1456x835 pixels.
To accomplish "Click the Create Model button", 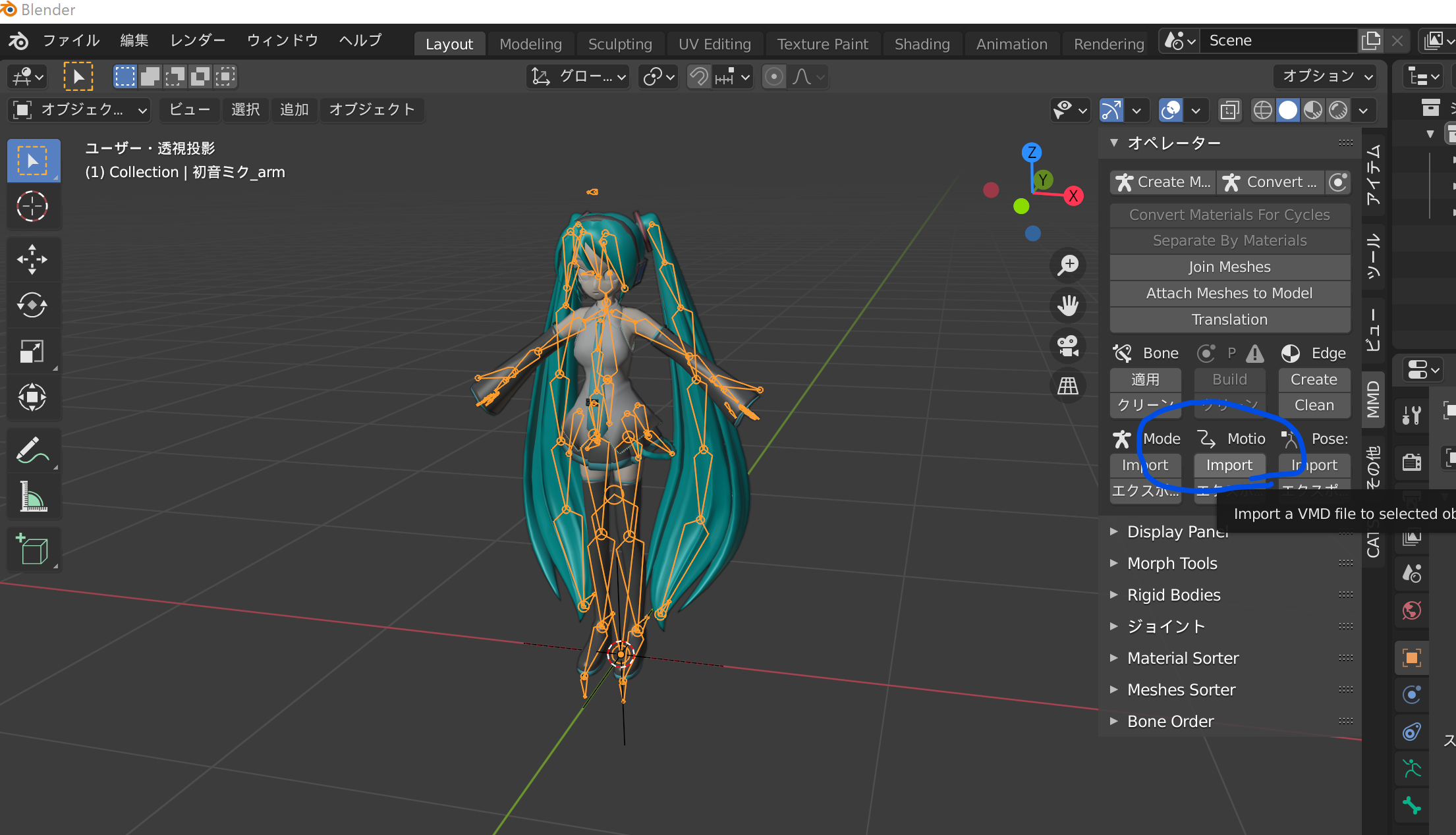I will [1163, 182].
